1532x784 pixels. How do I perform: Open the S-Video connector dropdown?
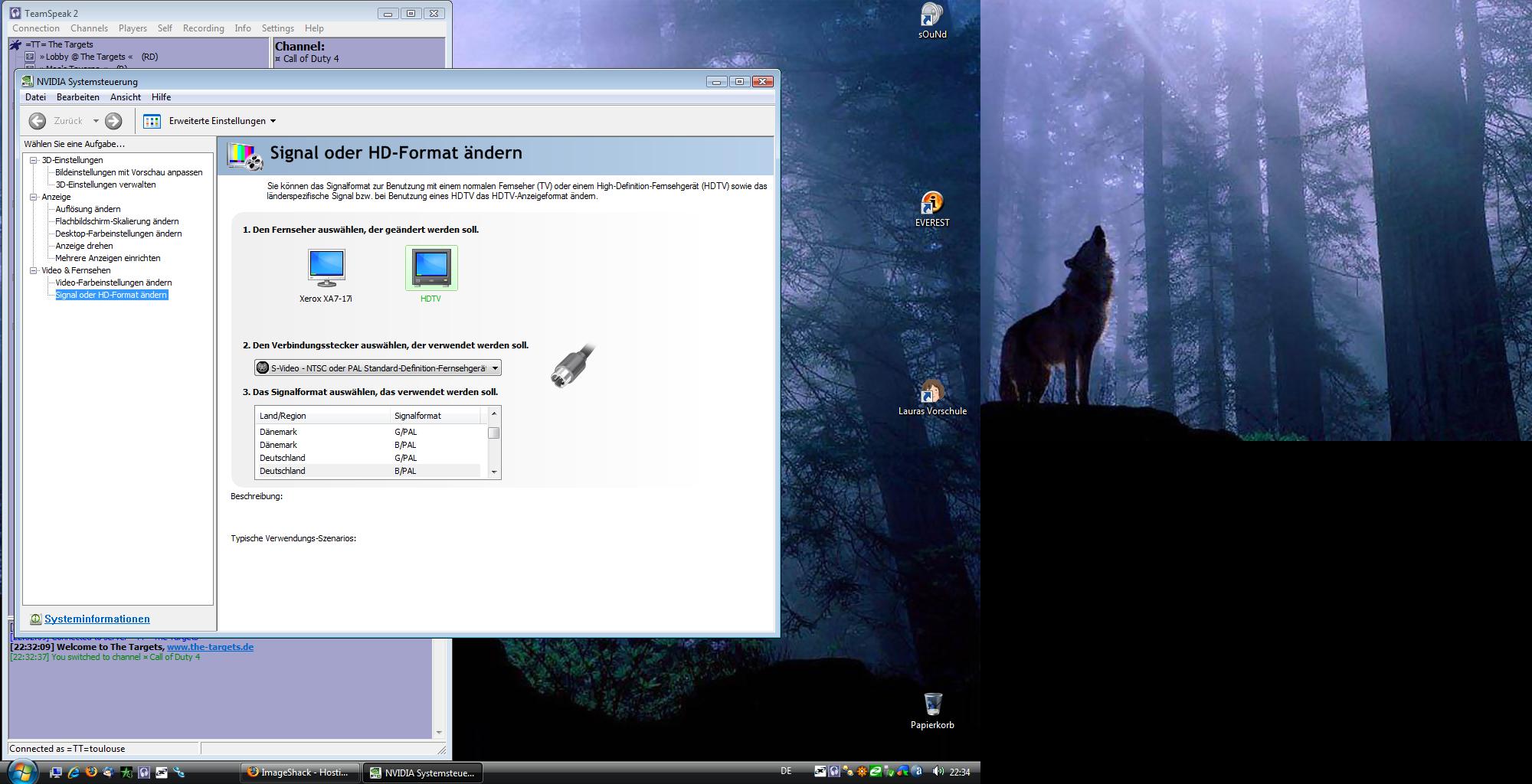tap(378, 368)
